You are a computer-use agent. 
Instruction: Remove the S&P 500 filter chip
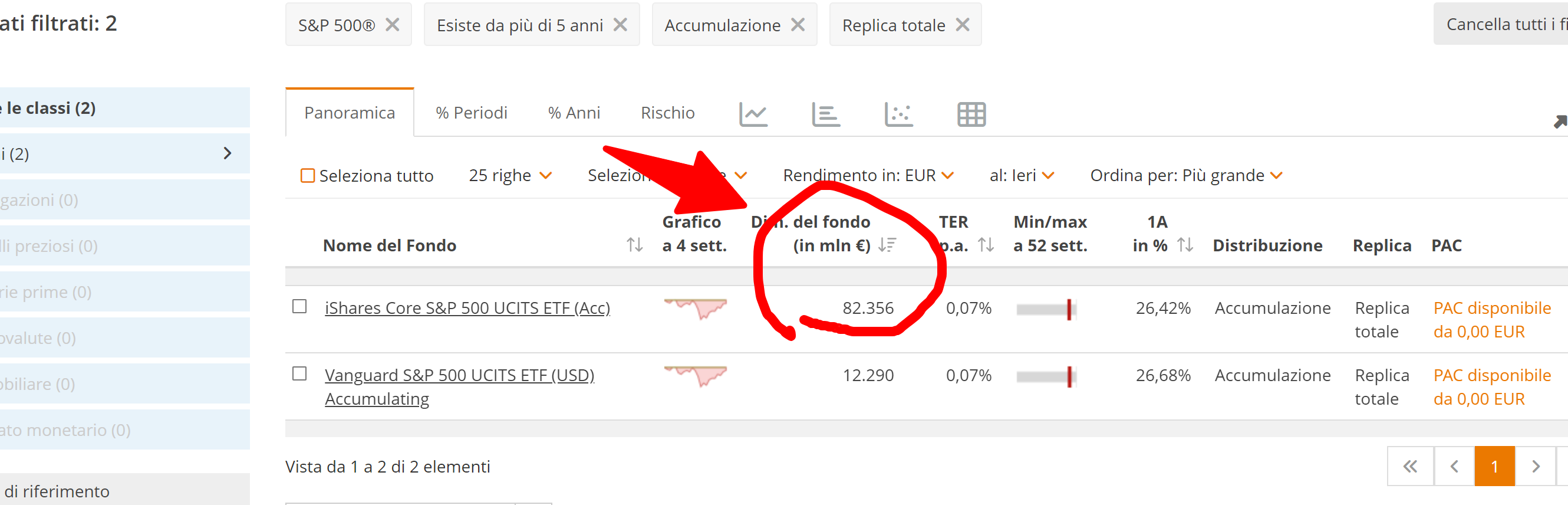click(x=393, y=25)
